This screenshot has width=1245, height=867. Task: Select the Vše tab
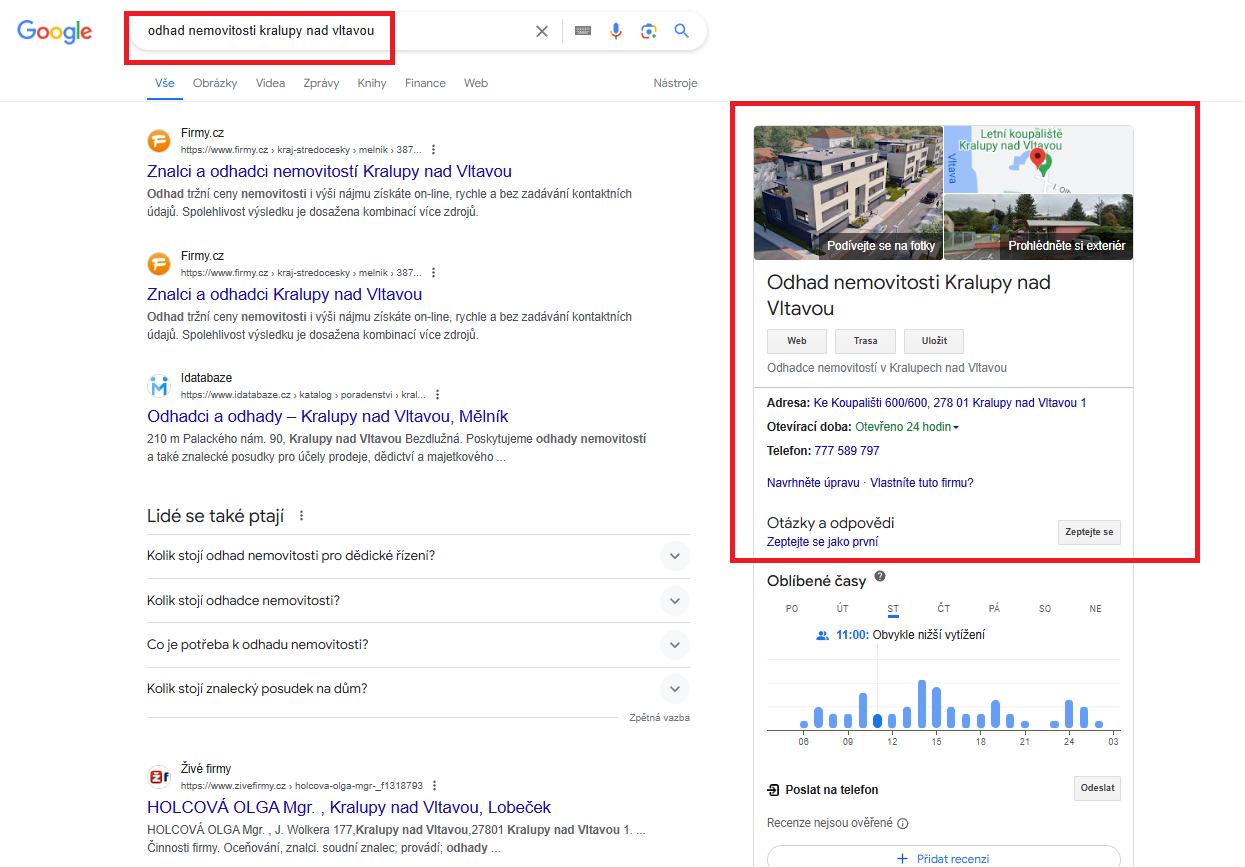165,84
